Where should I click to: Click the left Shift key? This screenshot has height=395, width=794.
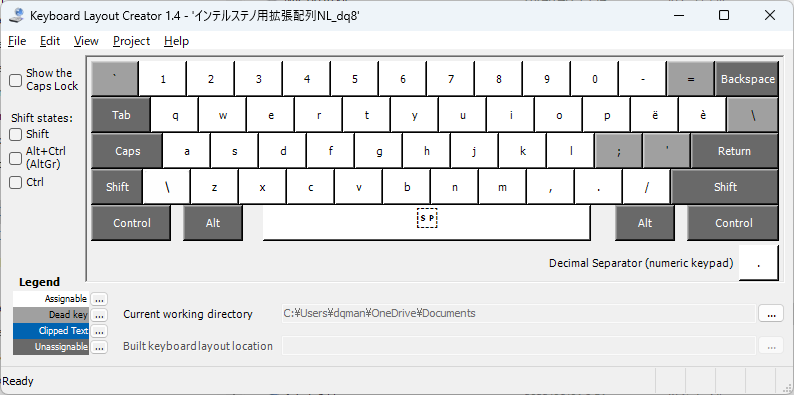[117, 187]
